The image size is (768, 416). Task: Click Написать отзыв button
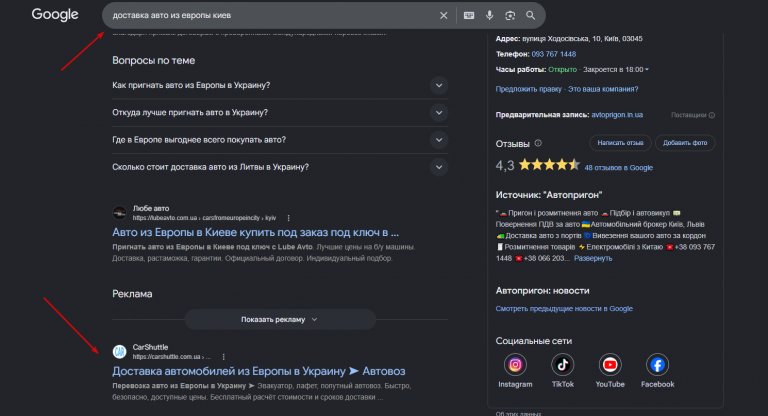click(x=620, y=143)
